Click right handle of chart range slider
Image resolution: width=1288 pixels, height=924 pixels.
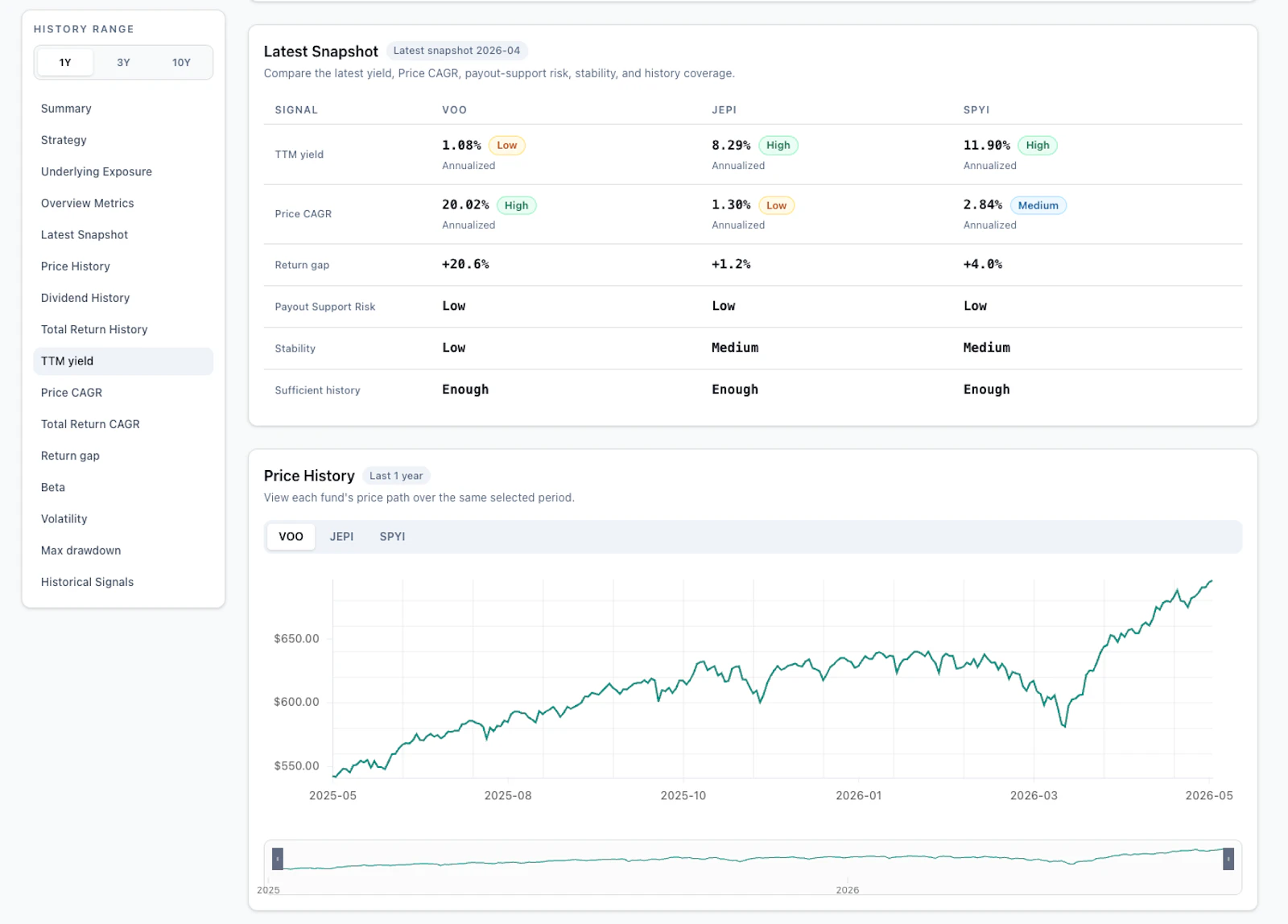tap(1228, 859)
